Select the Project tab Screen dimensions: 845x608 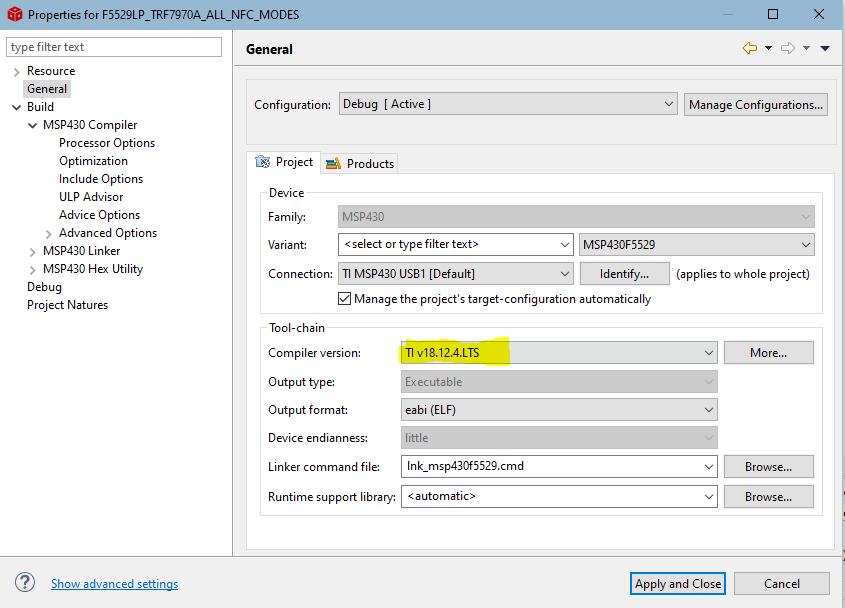click(284, 162)
